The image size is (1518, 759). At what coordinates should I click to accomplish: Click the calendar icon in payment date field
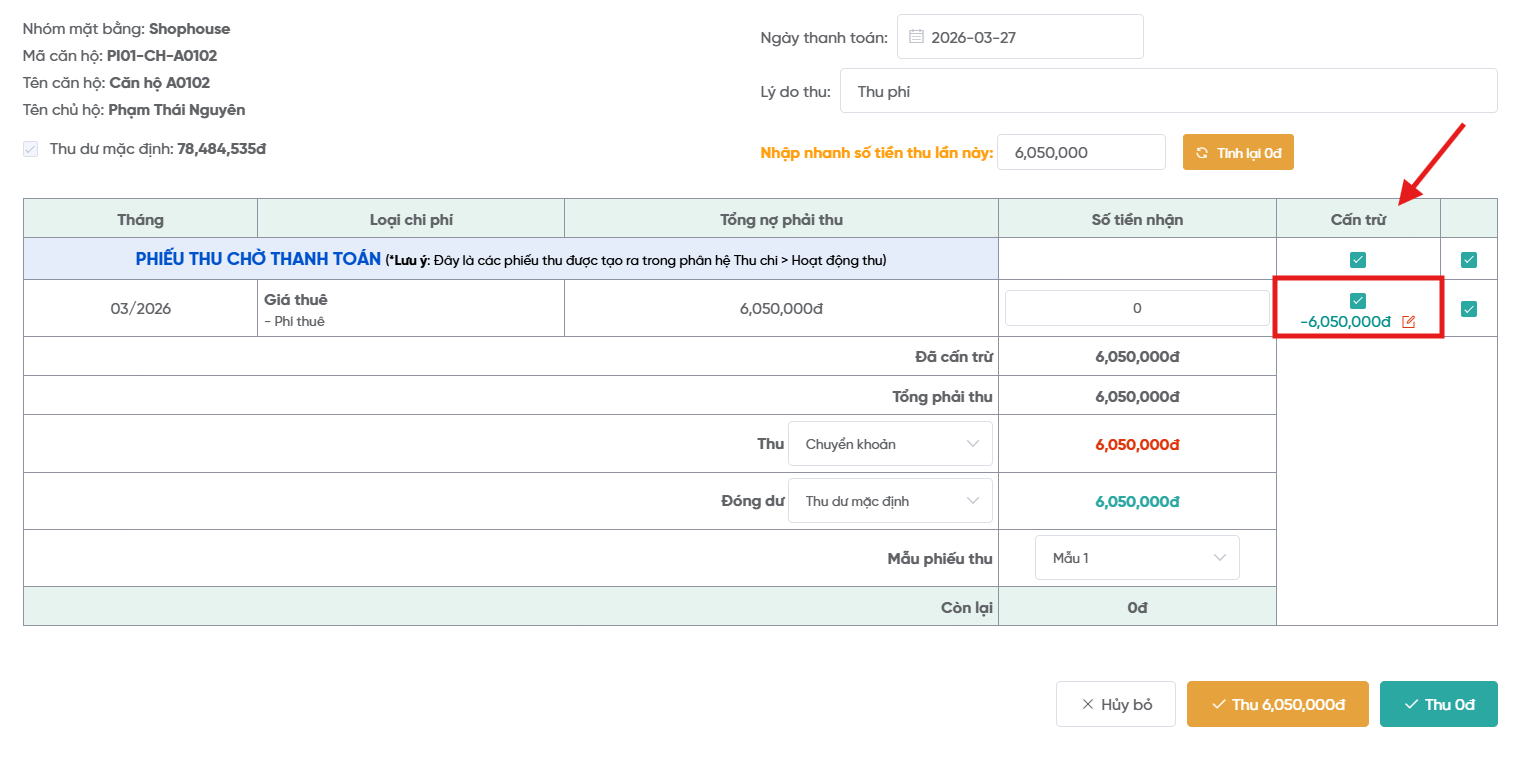pyautogui.click(x=916, y=38)
